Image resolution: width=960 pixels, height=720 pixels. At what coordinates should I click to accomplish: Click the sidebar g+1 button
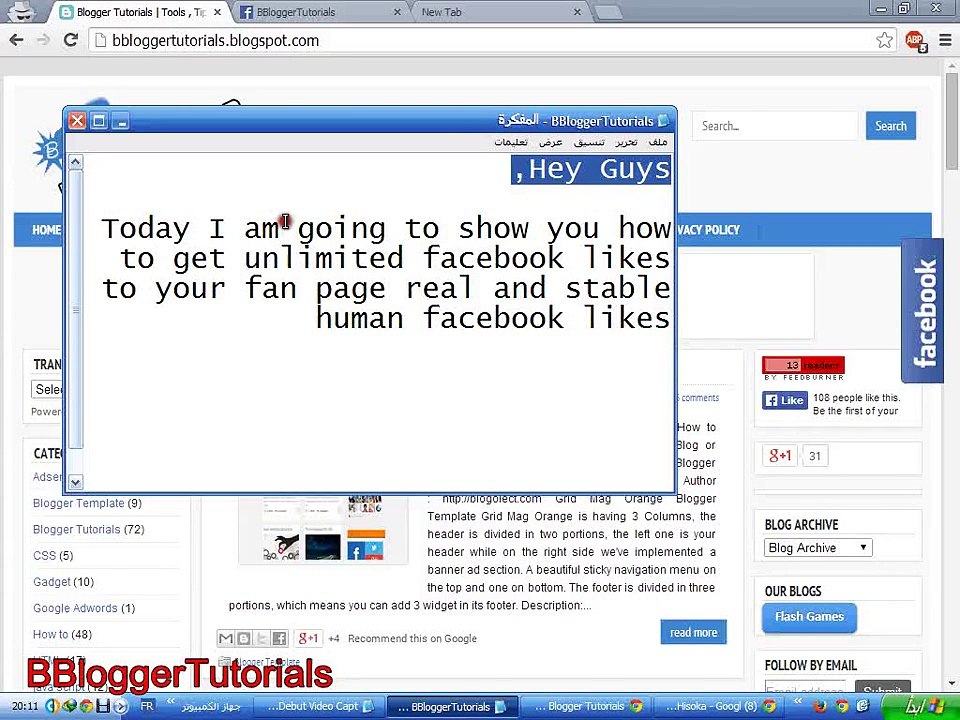780,456
